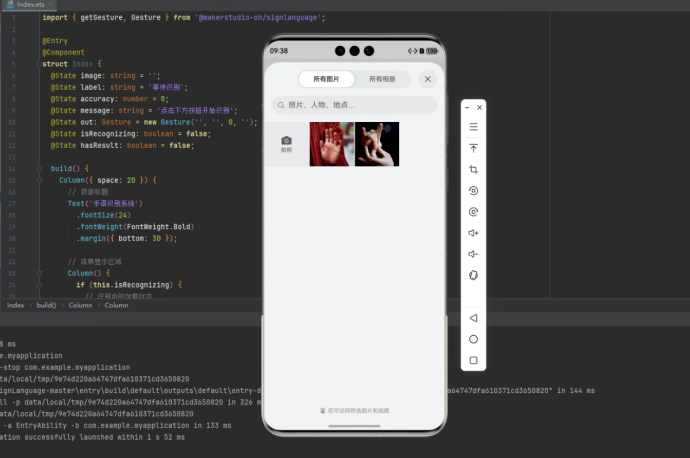Increase emulator volume
Viewport: 690px width, 458px height.
click(473, 233)
